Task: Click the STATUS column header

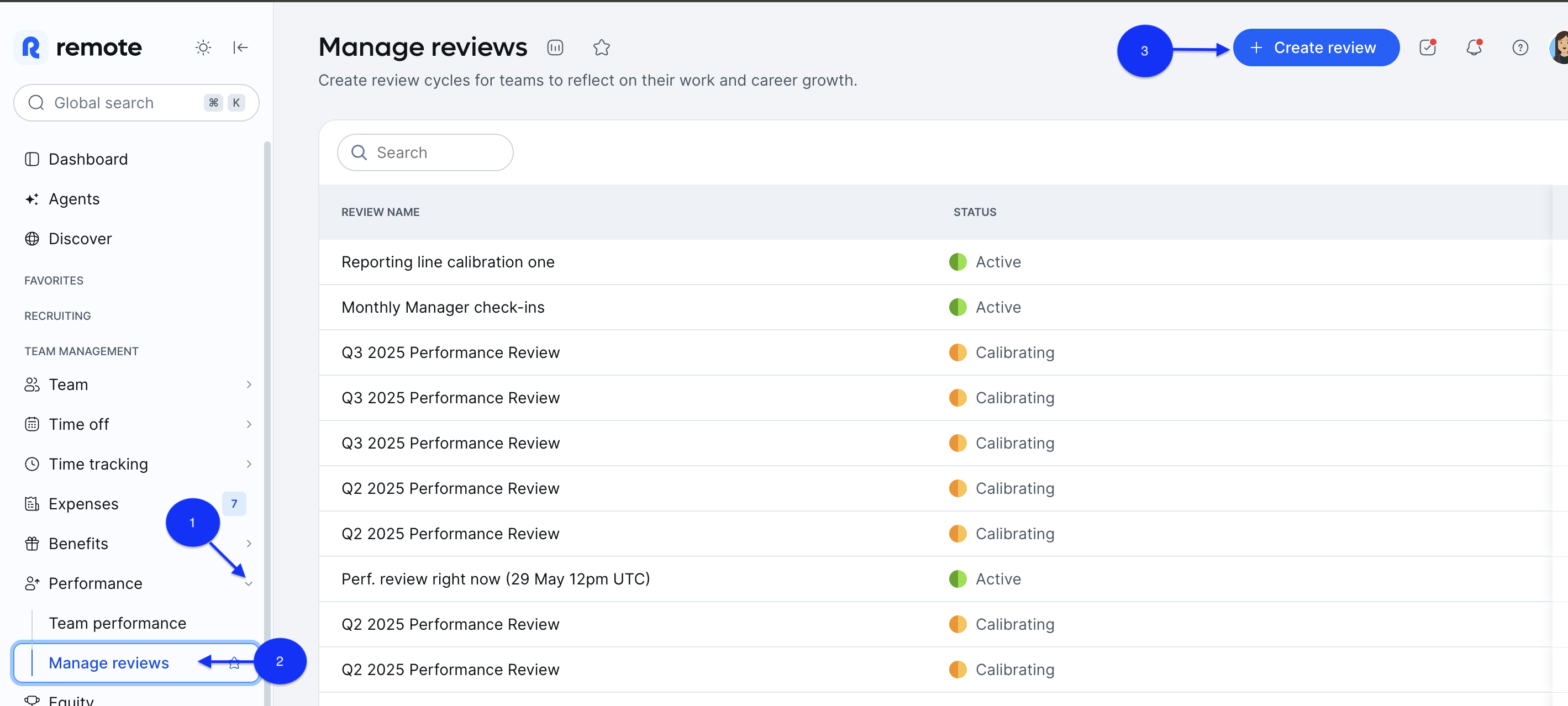Action: pos(975,213)
